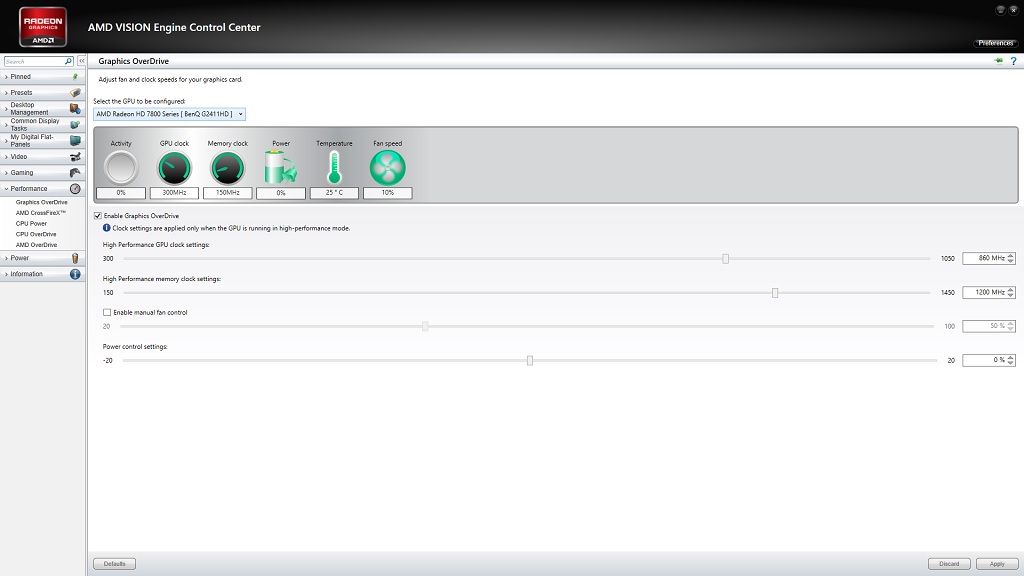
Task: Uncheck Enable Graphics OverDrive
Action: click(98, 216)
